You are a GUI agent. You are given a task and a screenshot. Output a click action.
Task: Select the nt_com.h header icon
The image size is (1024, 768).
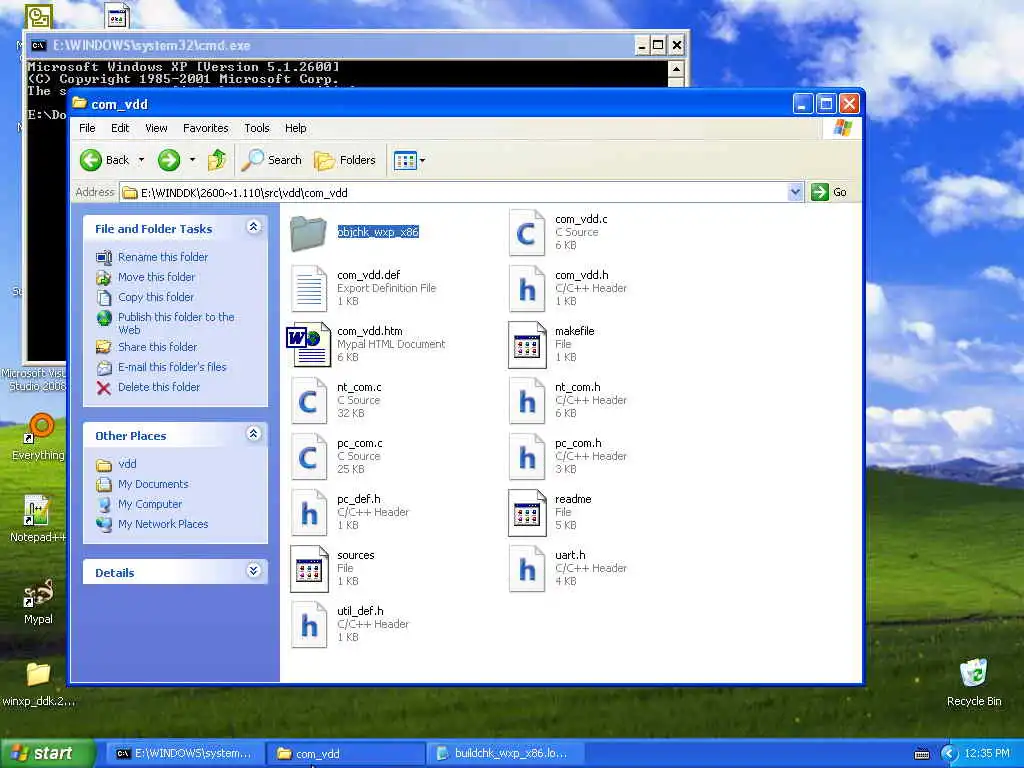coord(526,401)
